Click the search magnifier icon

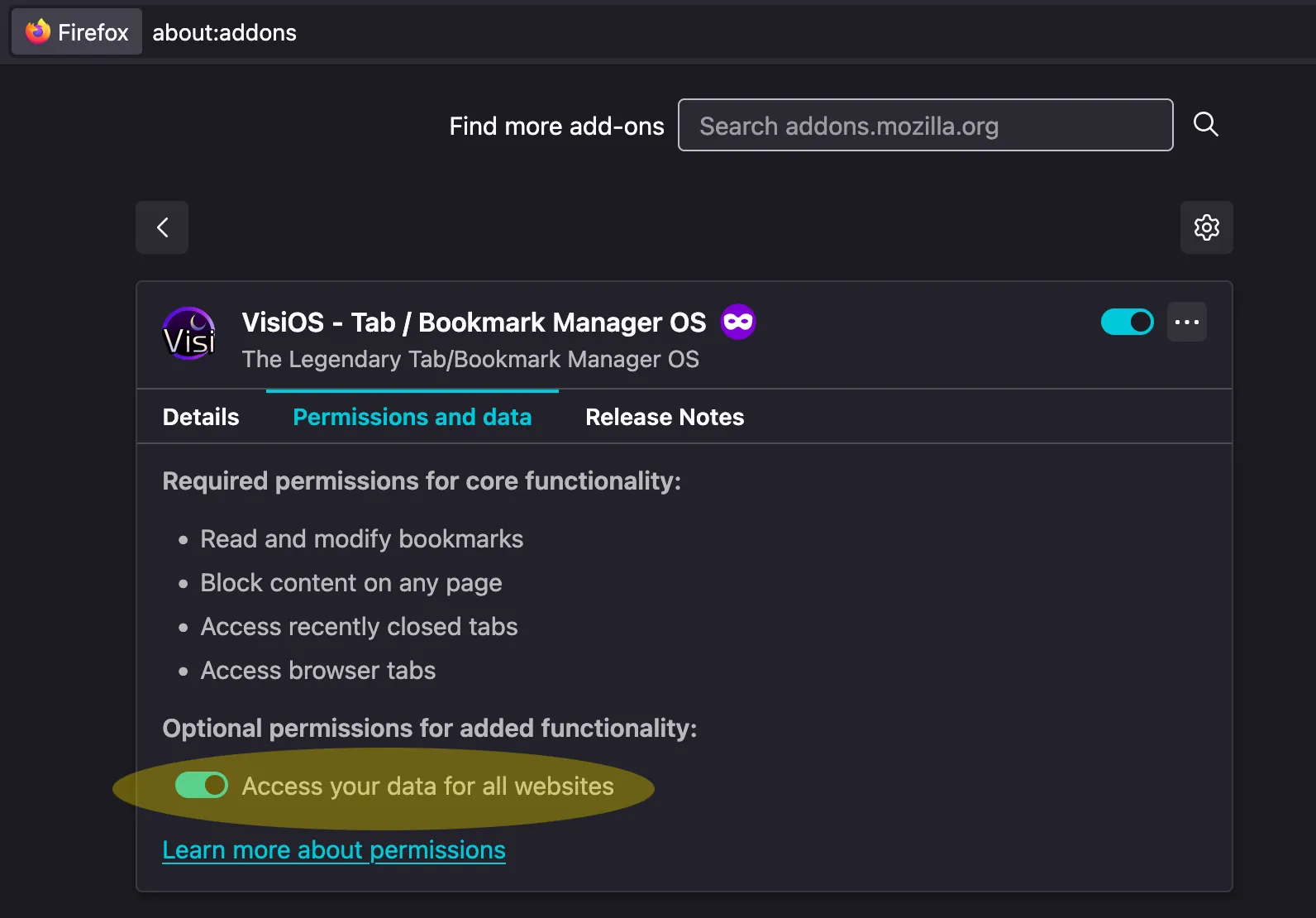[1206, 125]
